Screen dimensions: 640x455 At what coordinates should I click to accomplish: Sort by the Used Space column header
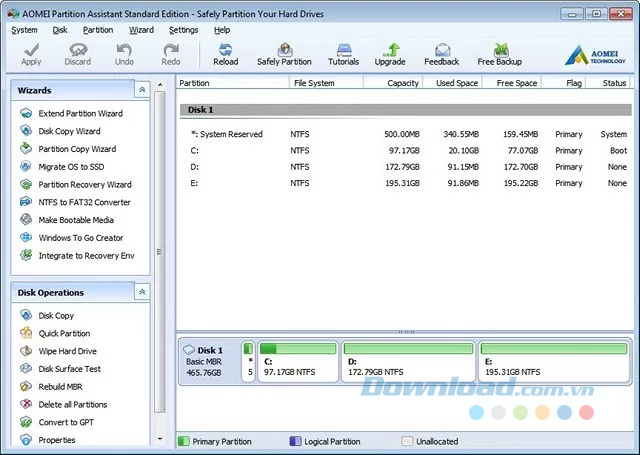[x=453, y=83]
